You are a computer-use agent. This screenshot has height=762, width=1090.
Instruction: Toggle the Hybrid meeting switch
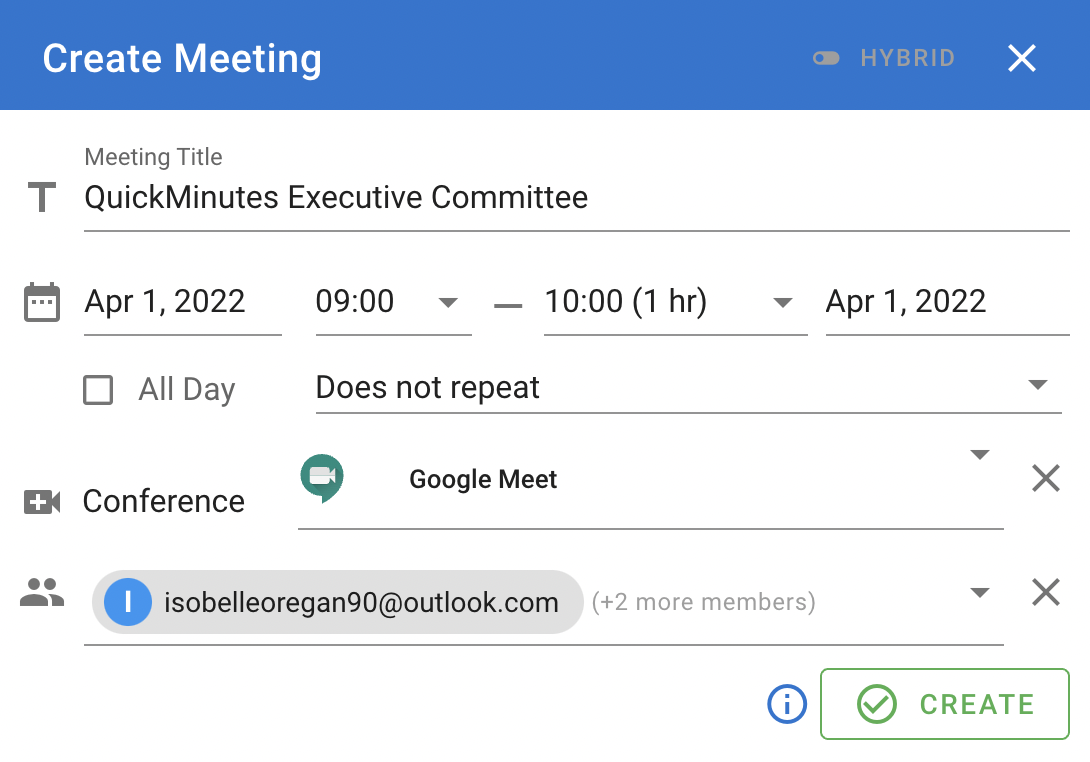[826, 58]
